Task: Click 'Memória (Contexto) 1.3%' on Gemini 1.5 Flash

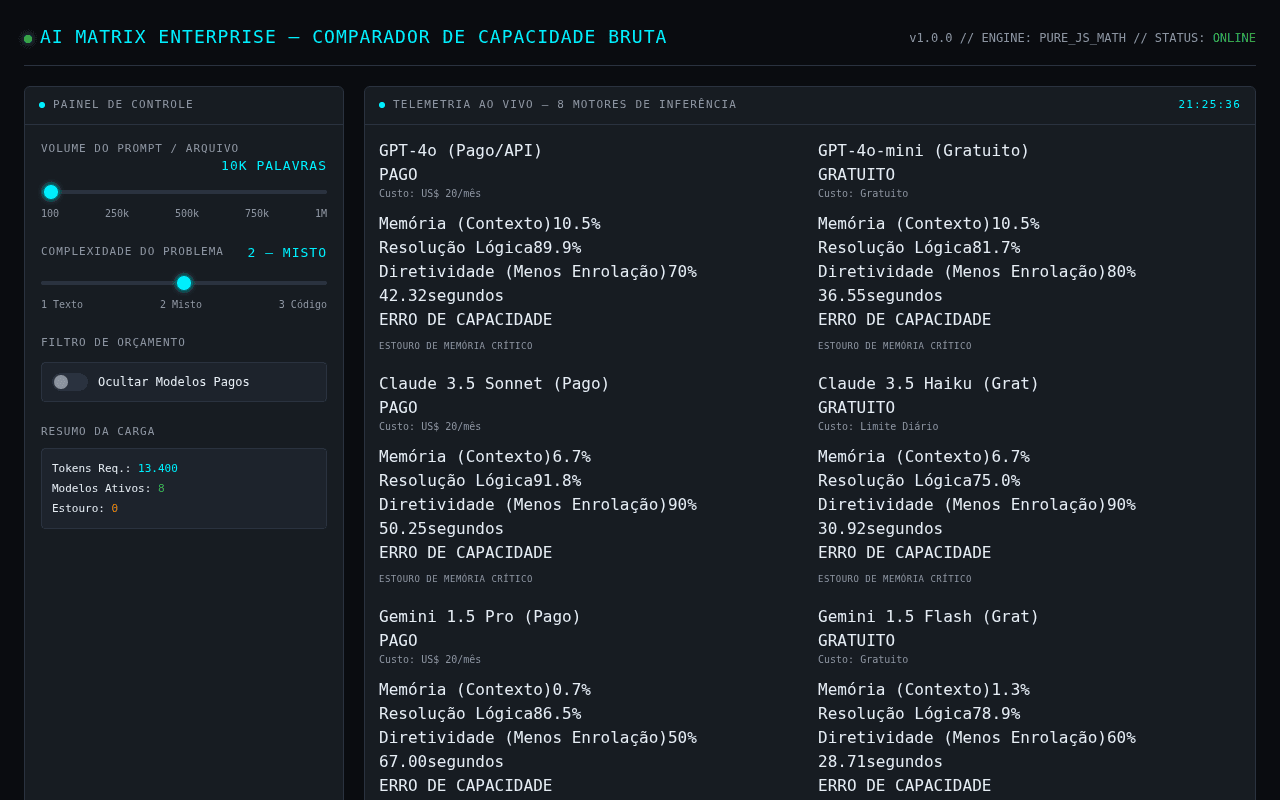Action: pos(924,690)
